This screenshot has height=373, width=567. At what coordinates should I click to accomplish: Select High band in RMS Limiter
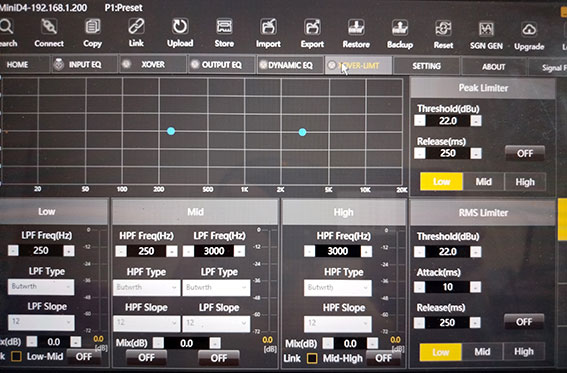524,352
